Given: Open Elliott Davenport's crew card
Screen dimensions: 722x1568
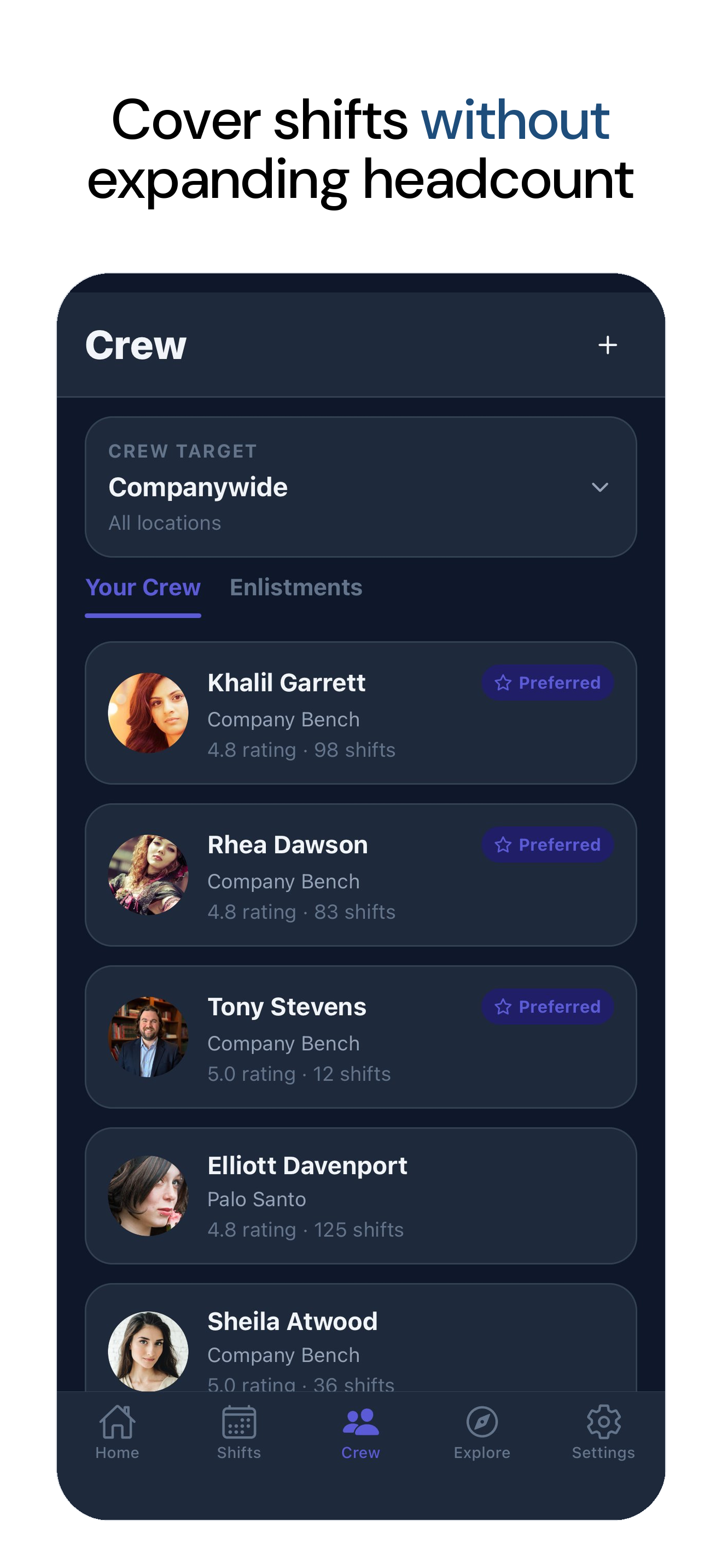Looking at the screenshot, I should tap(360, 1196).
